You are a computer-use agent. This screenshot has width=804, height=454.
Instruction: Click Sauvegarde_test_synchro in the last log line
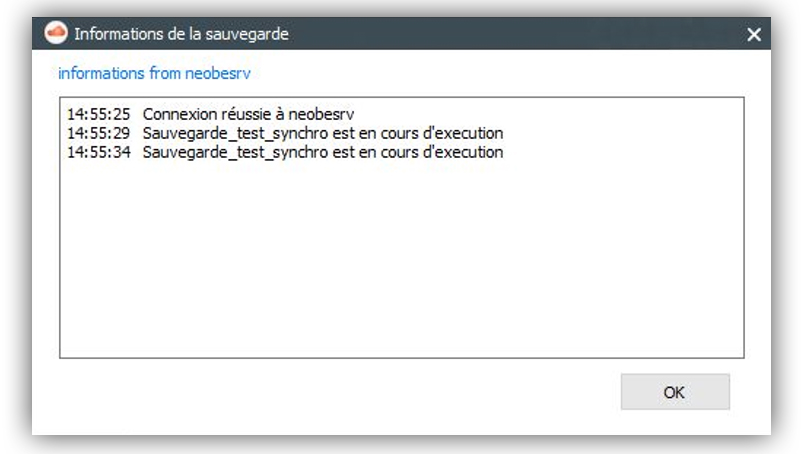(235, 153)
